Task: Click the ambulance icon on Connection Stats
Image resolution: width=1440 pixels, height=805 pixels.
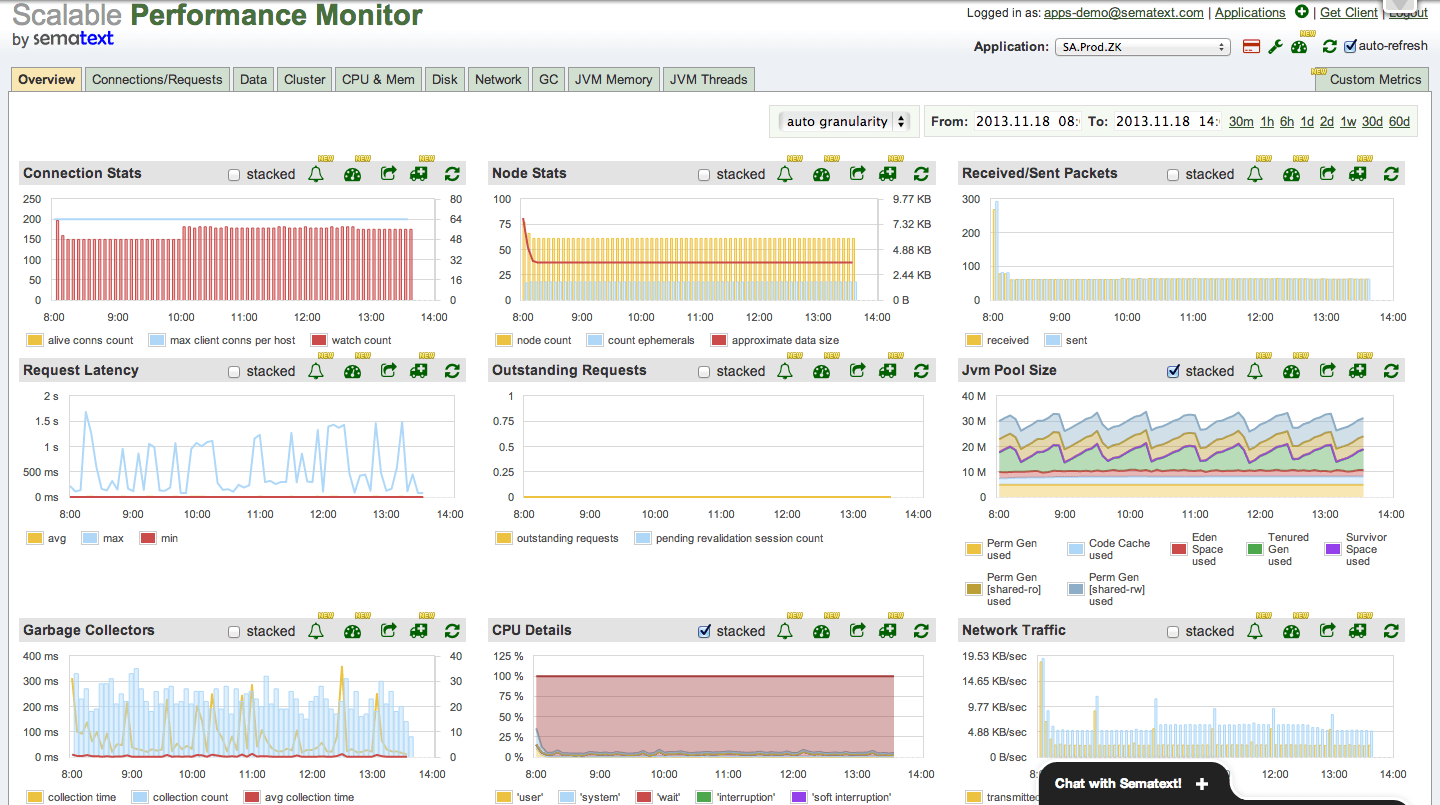Action: [x=420, y=174]
